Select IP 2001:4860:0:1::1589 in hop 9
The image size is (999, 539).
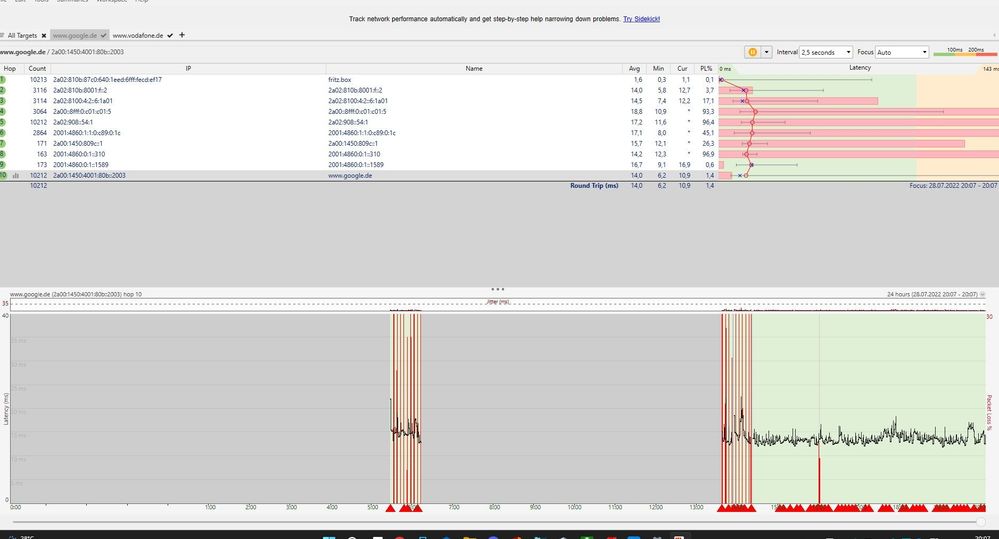coord(80,164)
